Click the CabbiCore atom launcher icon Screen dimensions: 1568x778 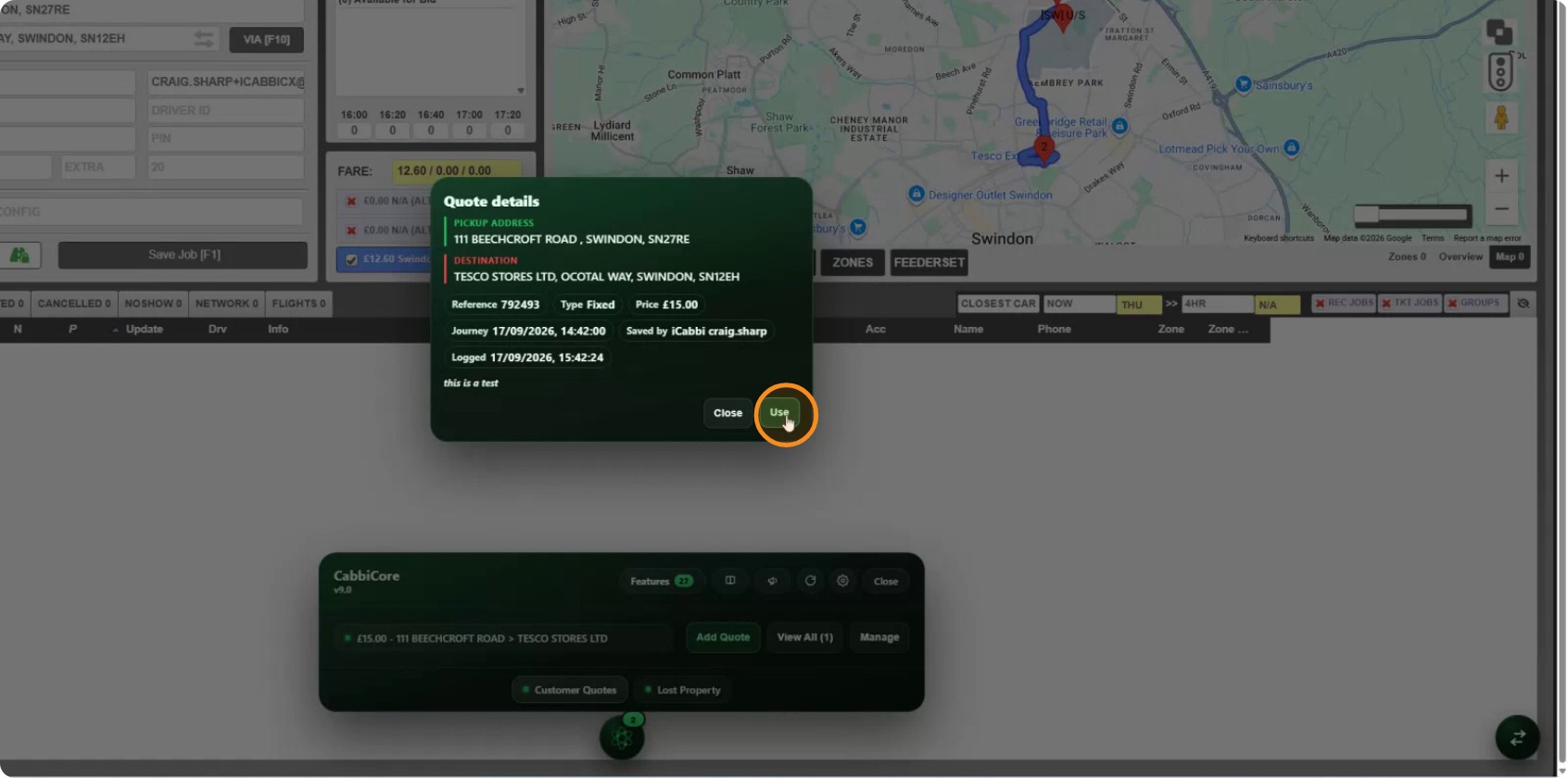point(622,738)
